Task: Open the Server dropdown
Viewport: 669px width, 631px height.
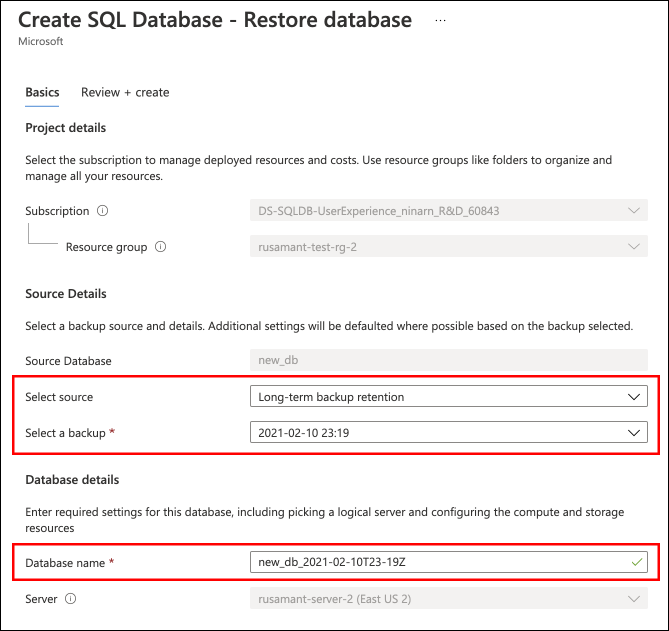Action: click(x=447, y=599)
